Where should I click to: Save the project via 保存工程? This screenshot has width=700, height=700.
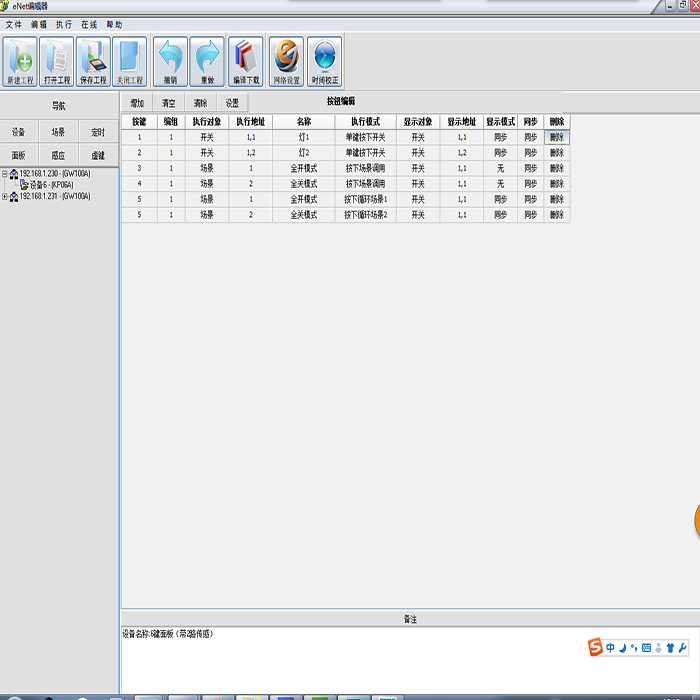point(93,62)
